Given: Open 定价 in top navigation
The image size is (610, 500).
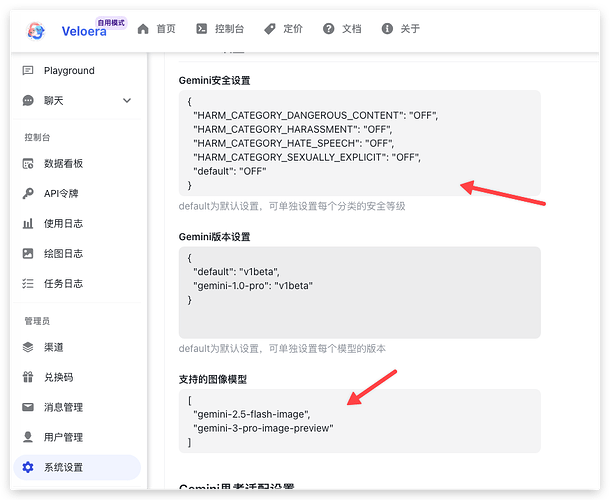Looking at the screenshot, I should pyautogui.click(x=293, y=29).
